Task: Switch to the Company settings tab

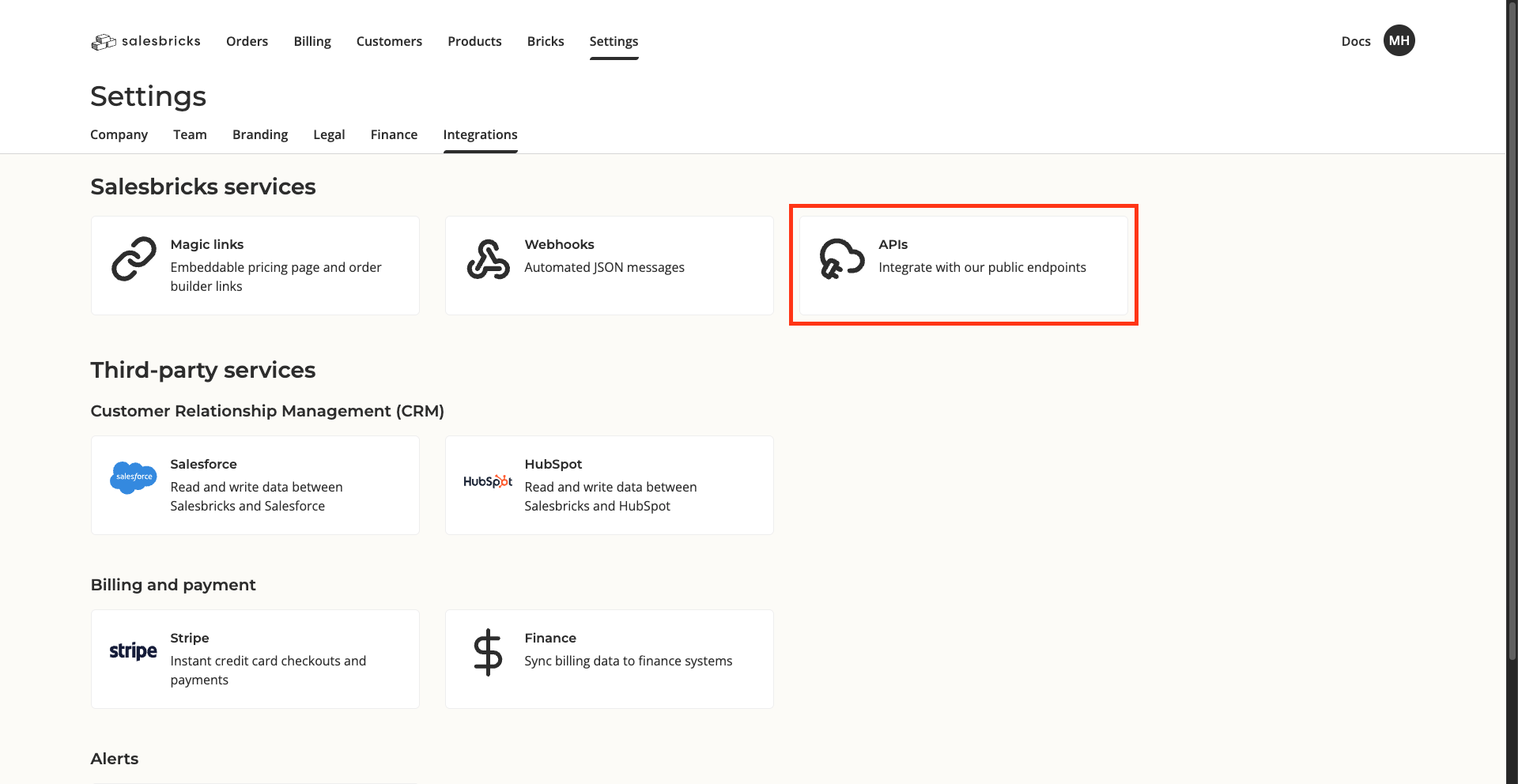Action: click(119, 134)
